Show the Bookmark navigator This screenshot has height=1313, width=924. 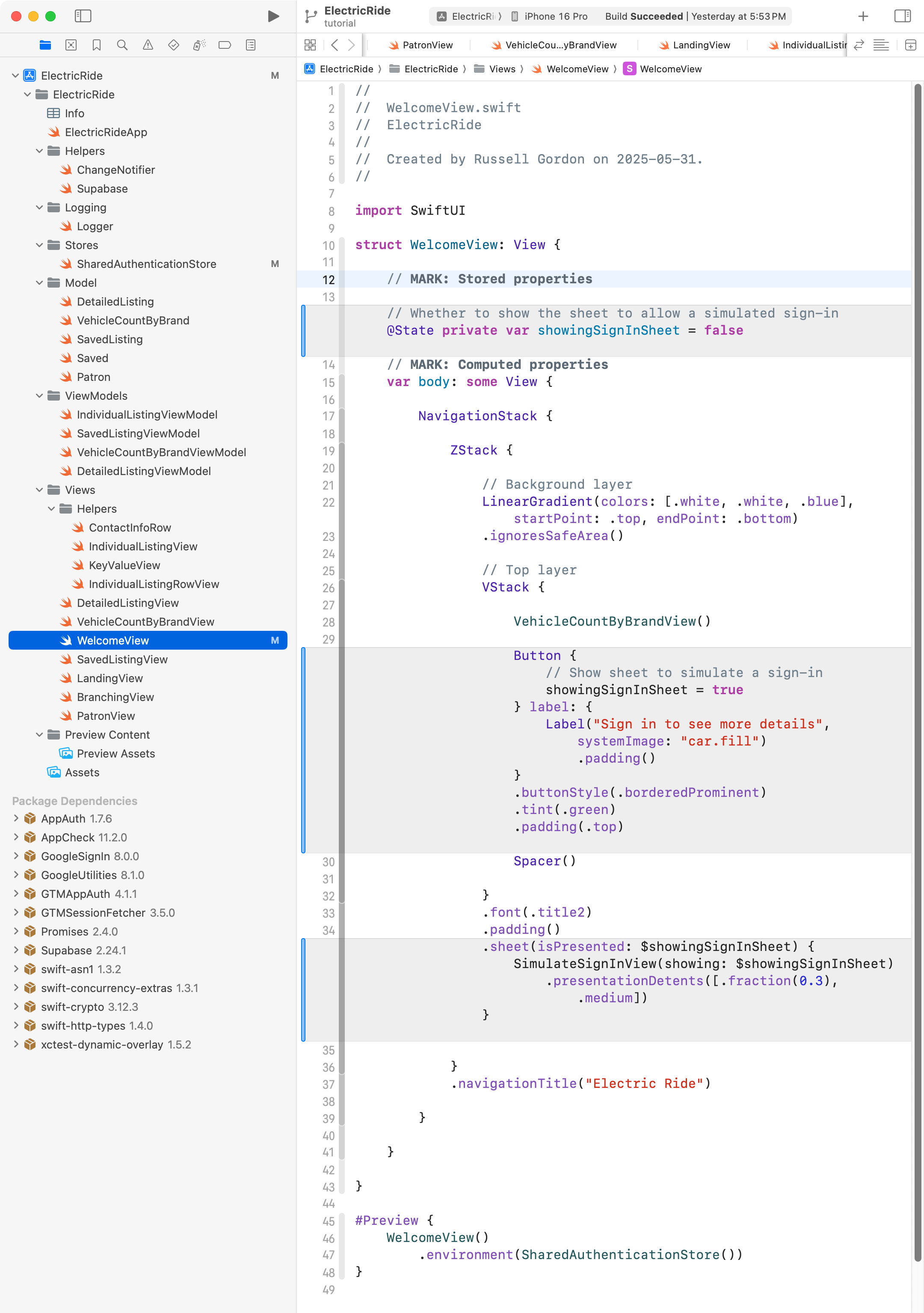[x=97, y=45]
